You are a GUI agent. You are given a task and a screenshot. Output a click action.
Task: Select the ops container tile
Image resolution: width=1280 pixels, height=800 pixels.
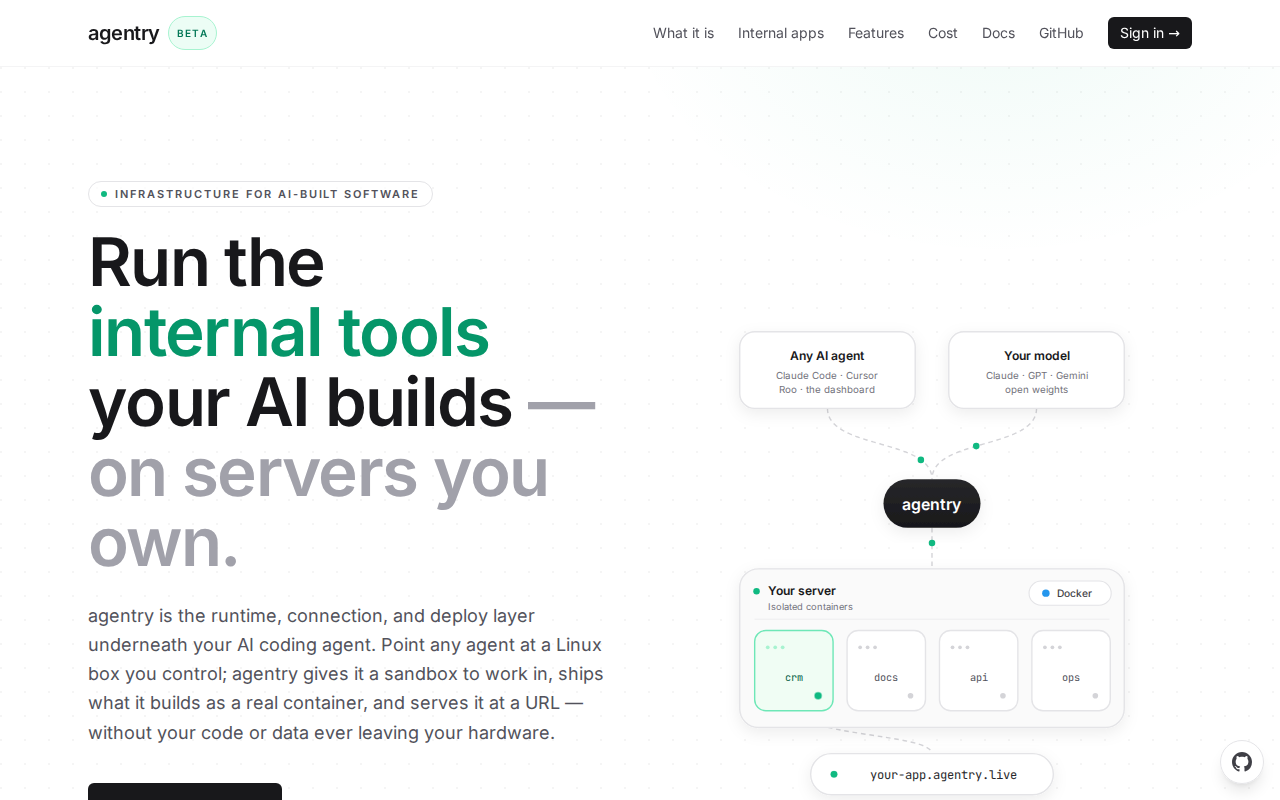point(1071,670)
